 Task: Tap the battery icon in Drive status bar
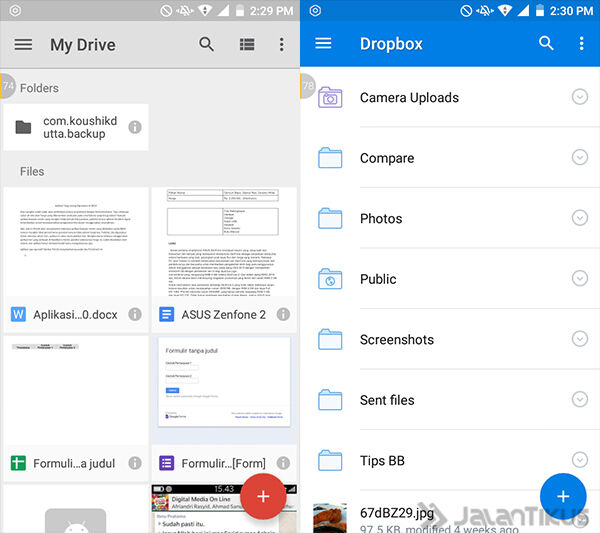tap(240, 10)
